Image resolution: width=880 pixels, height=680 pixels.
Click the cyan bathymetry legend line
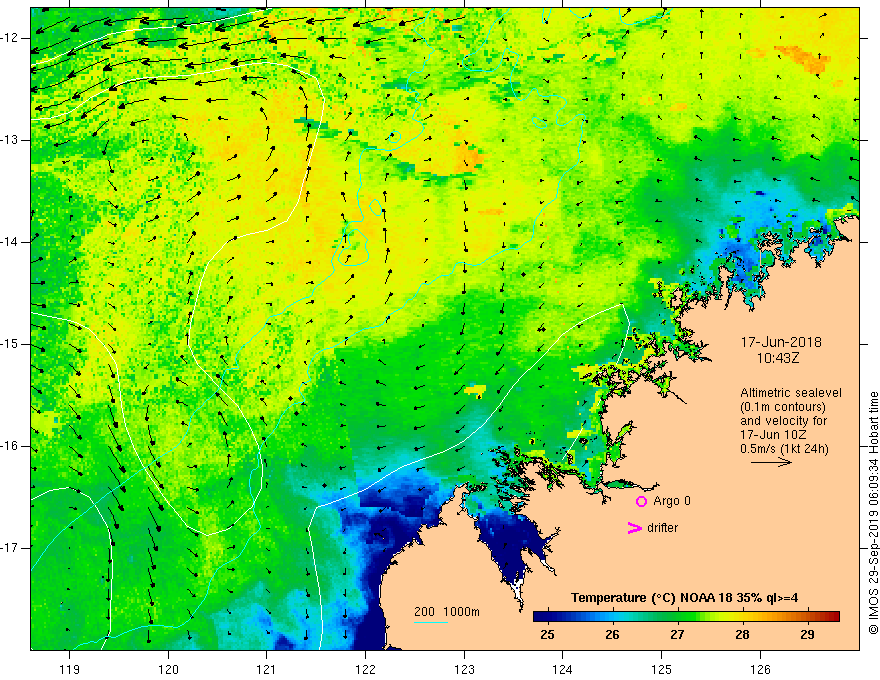(431, 622)
